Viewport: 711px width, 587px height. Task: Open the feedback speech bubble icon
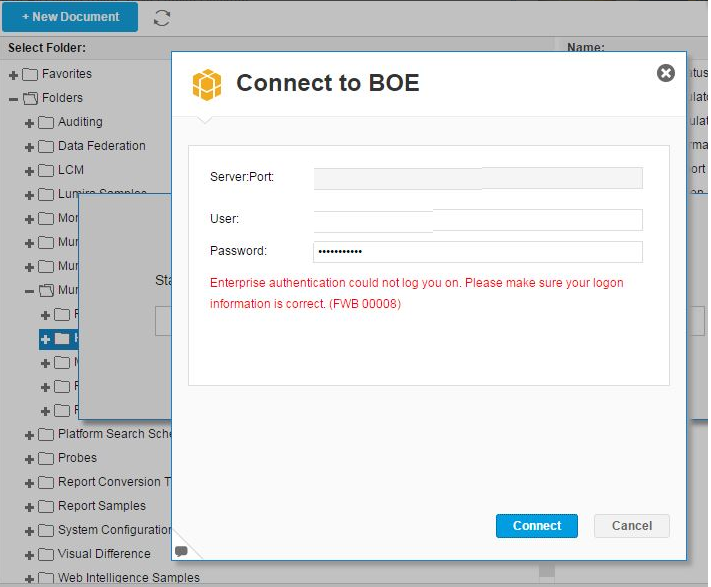pos(181,551)
